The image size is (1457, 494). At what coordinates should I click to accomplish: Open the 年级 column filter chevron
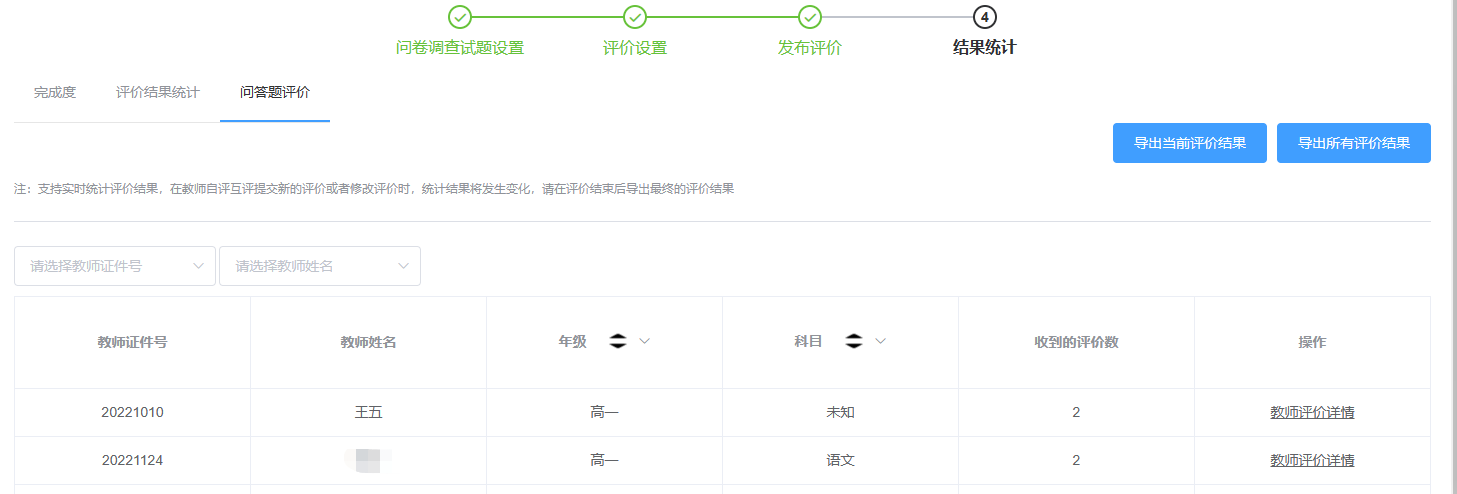645,342
